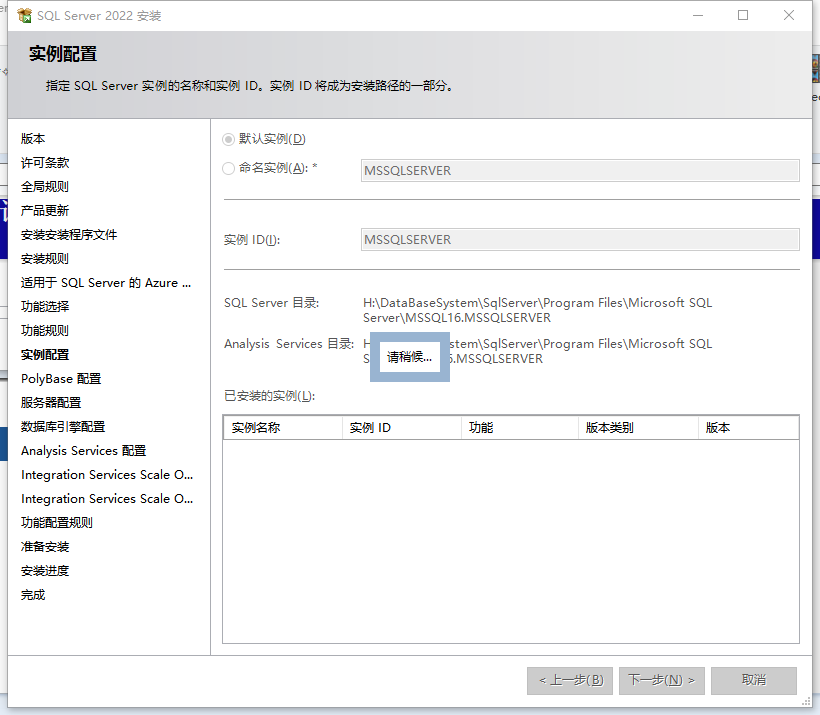Open 数据库引擎配置 step
Image resolution: width=820 pixels, height=715 pixels.
pyautogui.click(x=63, y=427)
